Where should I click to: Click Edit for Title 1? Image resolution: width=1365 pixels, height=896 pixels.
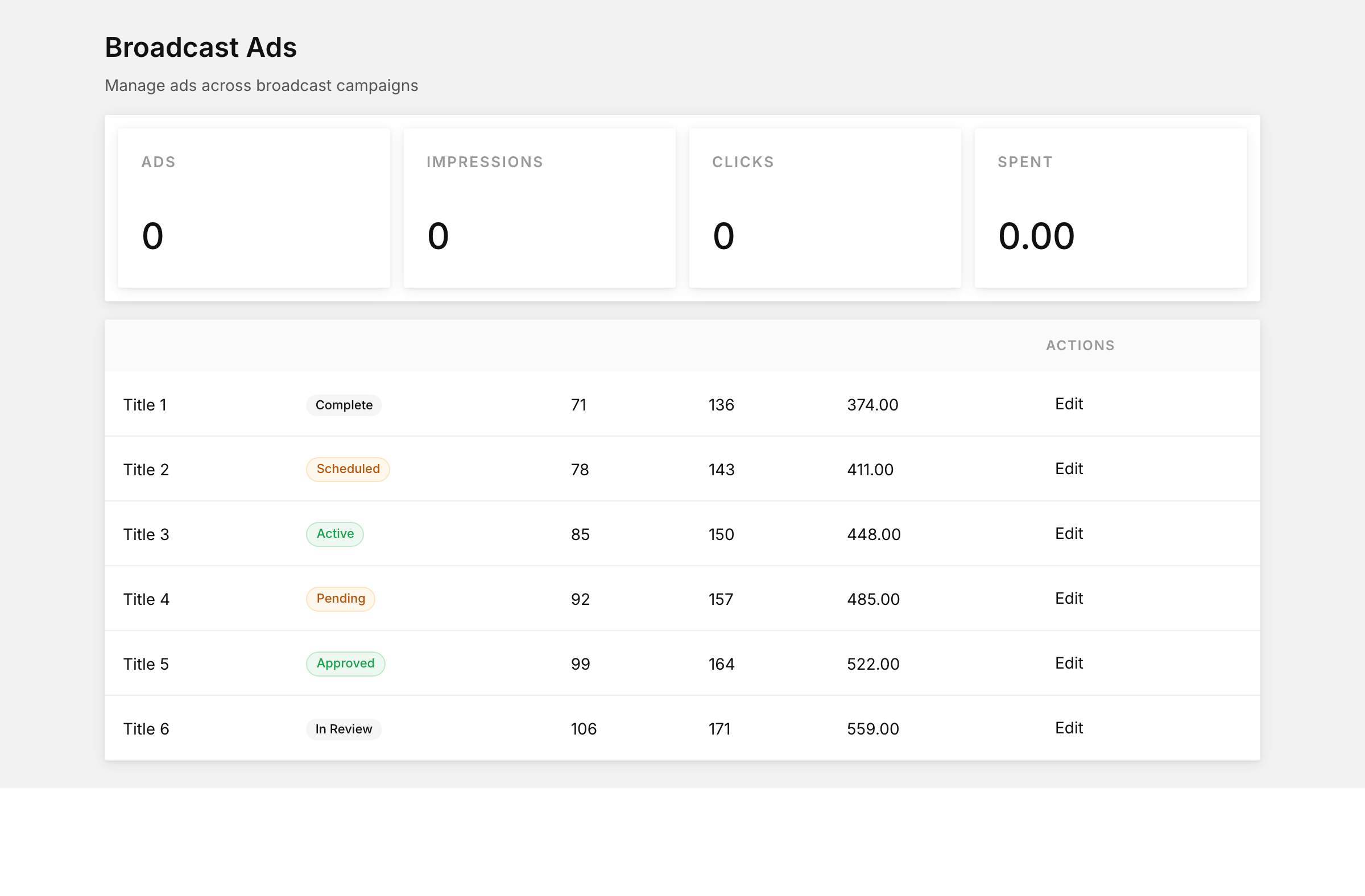(x=1069, y=404)
